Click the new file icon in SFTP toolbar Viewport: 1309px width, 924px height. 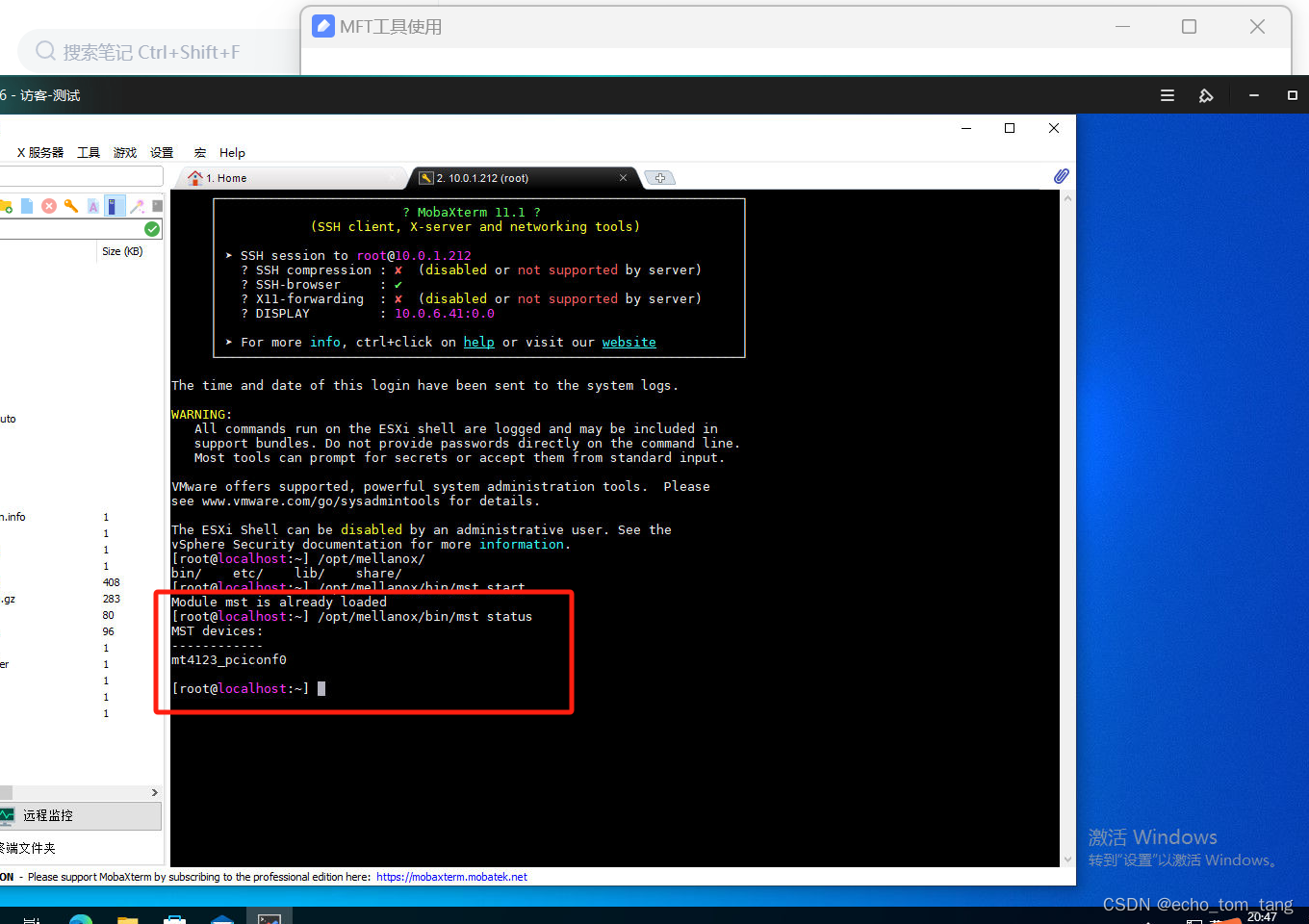(x=27, y=206)
